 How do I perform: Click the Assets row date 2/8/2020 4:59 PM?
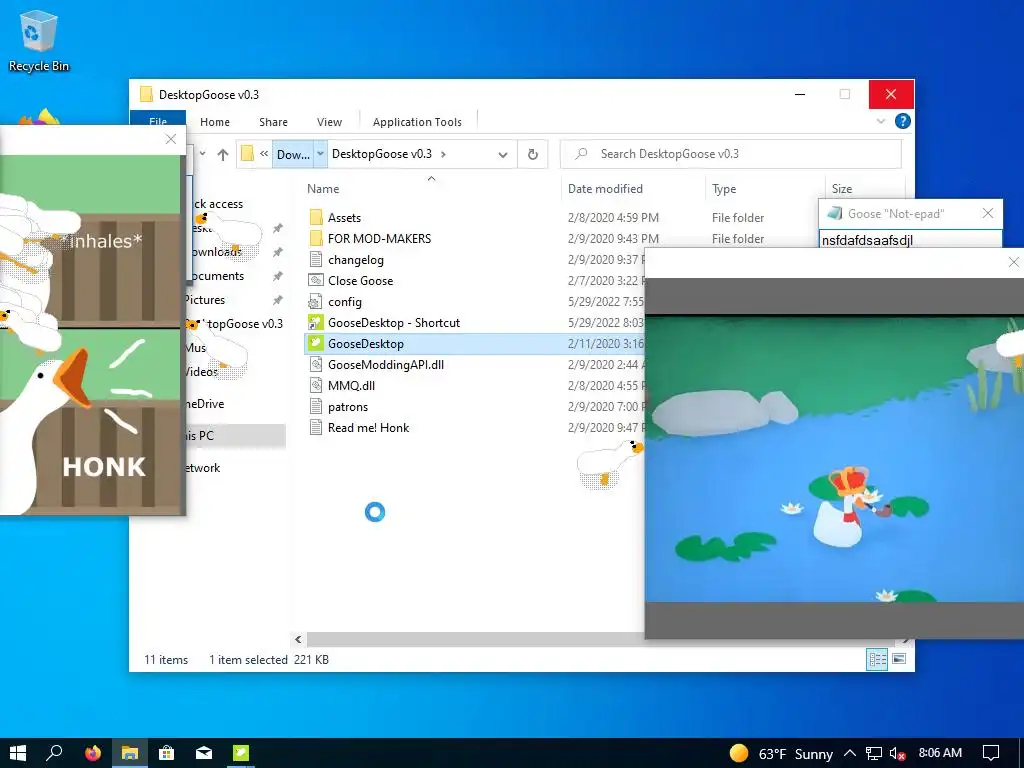click(613, 217)
